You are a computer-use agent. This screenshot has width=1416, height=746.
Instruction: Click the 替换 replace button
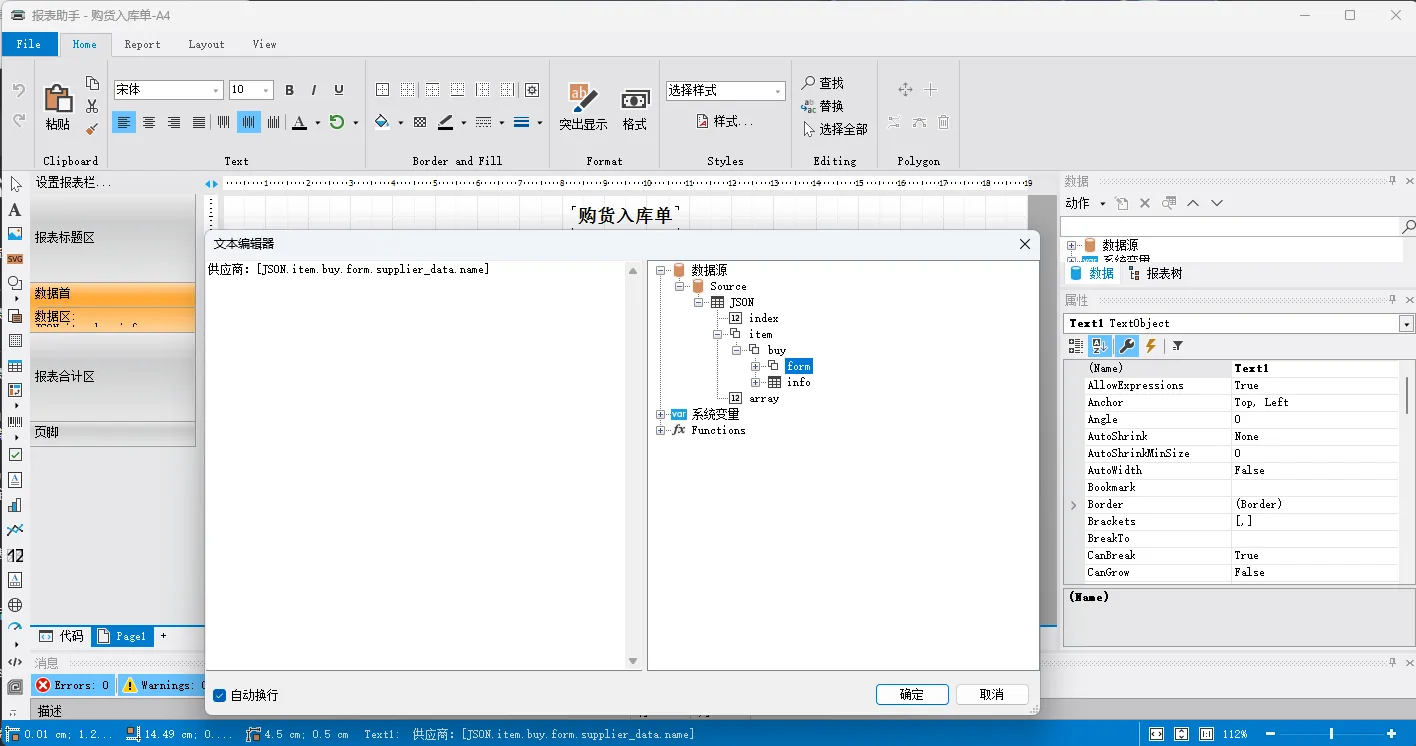(823, 106)
